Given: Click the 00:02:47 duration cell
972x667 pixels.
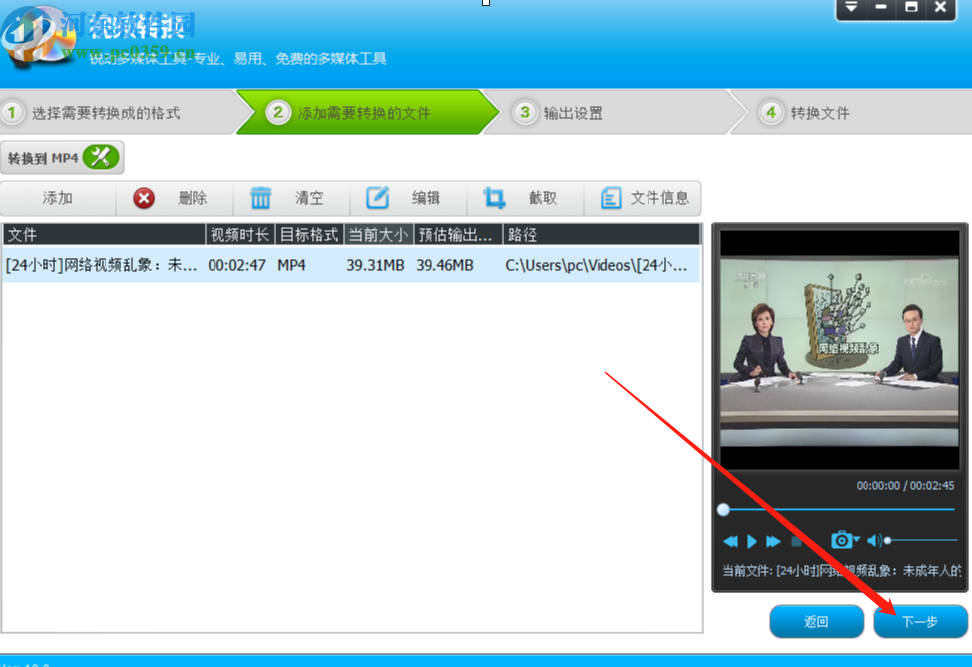Looking at the screenshot, I should coord(237,265).
